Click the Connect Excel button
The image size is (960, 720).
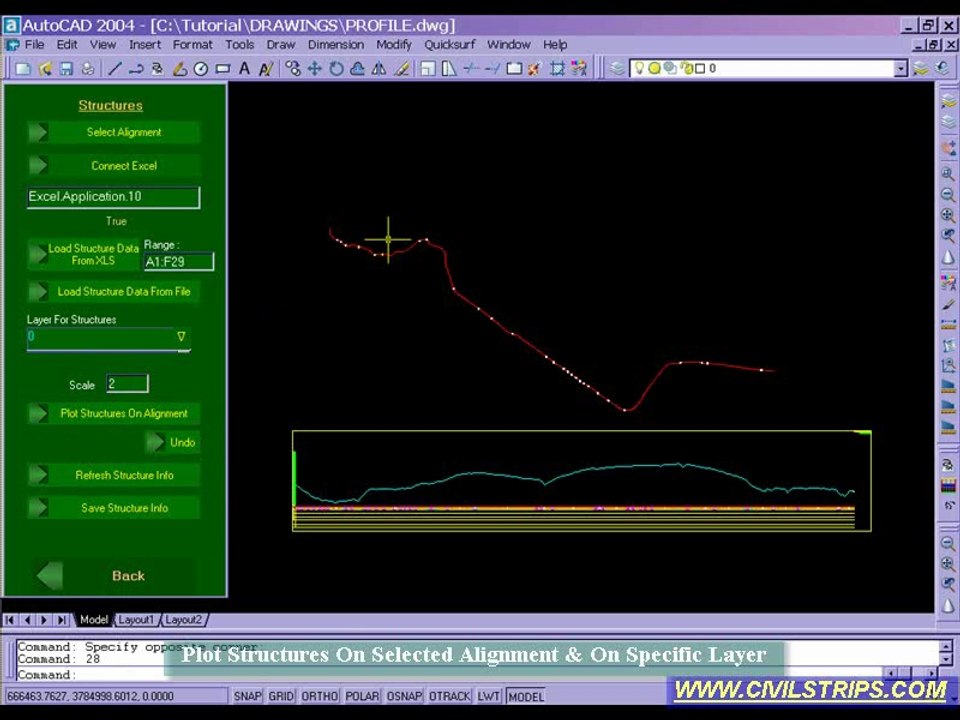coord(114,165)
